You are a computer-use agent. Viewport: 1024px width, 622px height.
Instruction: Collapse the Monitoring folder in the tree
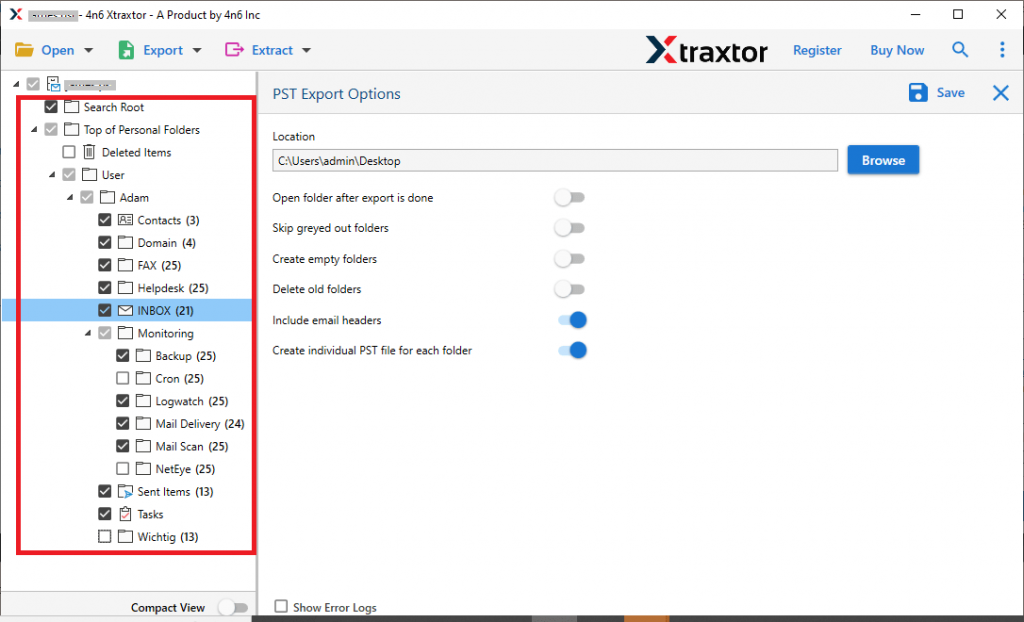coord(88,333)
